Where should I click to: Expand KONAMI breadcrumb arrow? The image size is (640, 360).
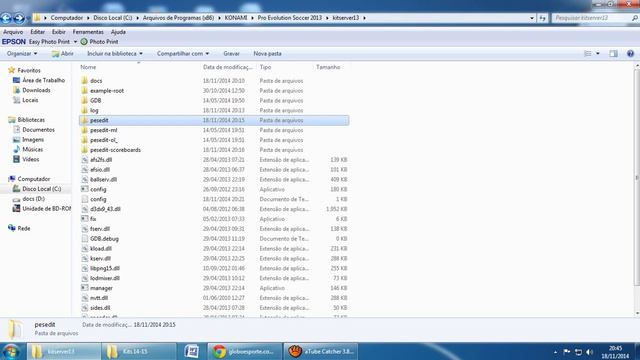[253, 18]
